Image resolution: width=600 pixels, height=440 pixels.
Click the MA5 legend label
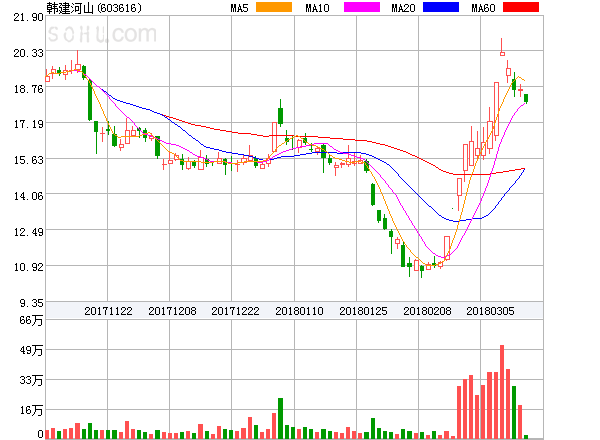[x=239, y=8]
